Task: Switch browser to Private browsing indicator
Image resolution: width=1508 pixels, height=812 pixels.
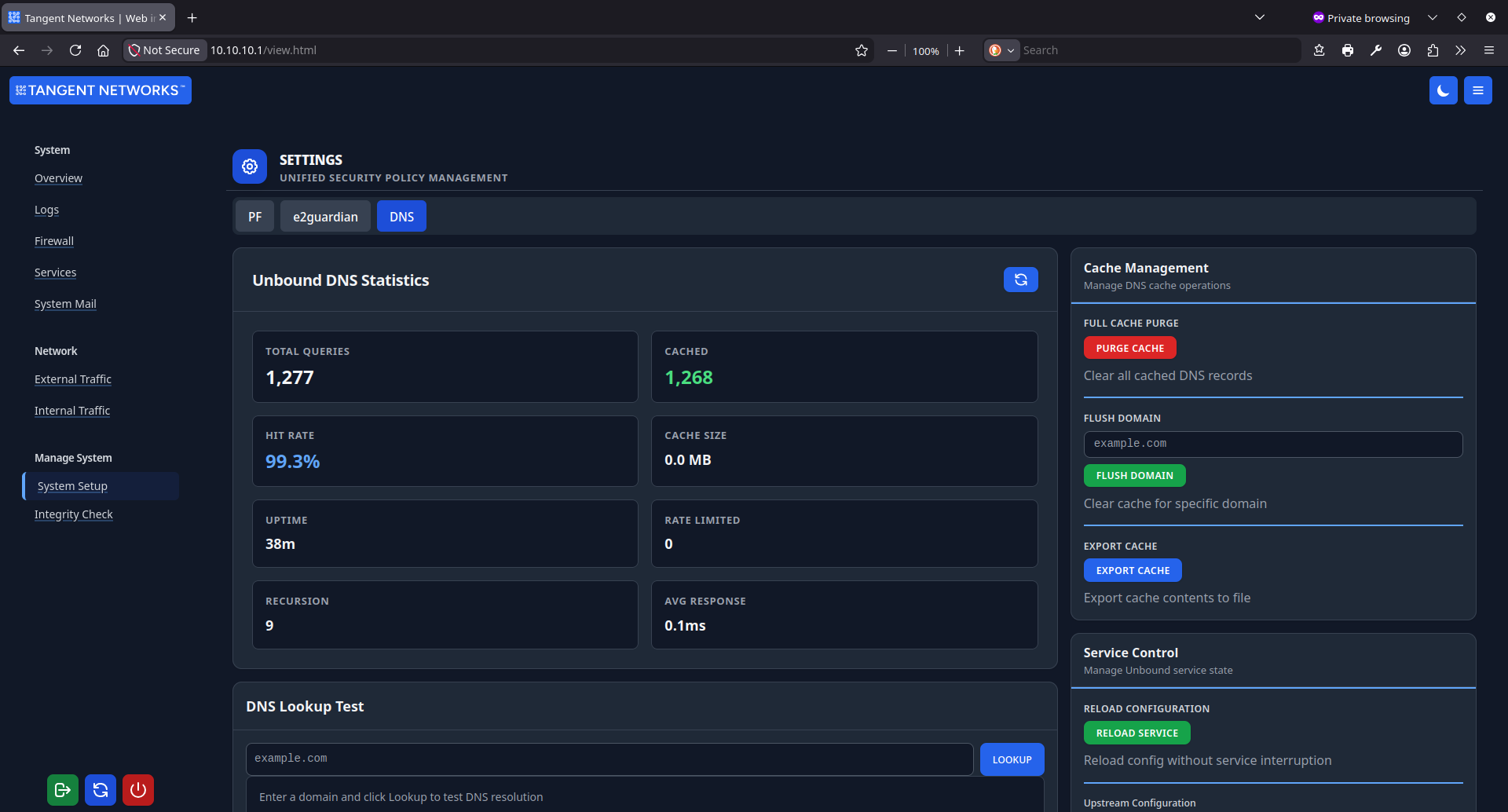Action: (1361, 17)
